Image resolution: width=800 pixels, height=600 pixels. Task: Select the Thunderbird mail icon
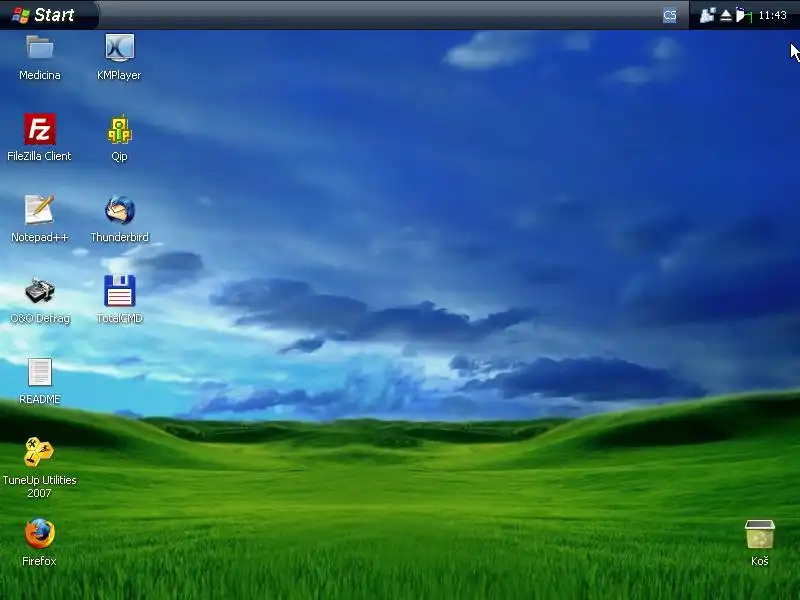click(x=119, y=210)
